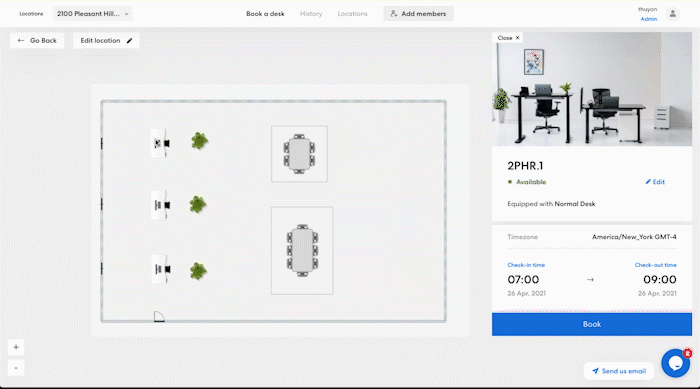Select the top desk on floor plan
700x389 pixels.
(160, 143)
